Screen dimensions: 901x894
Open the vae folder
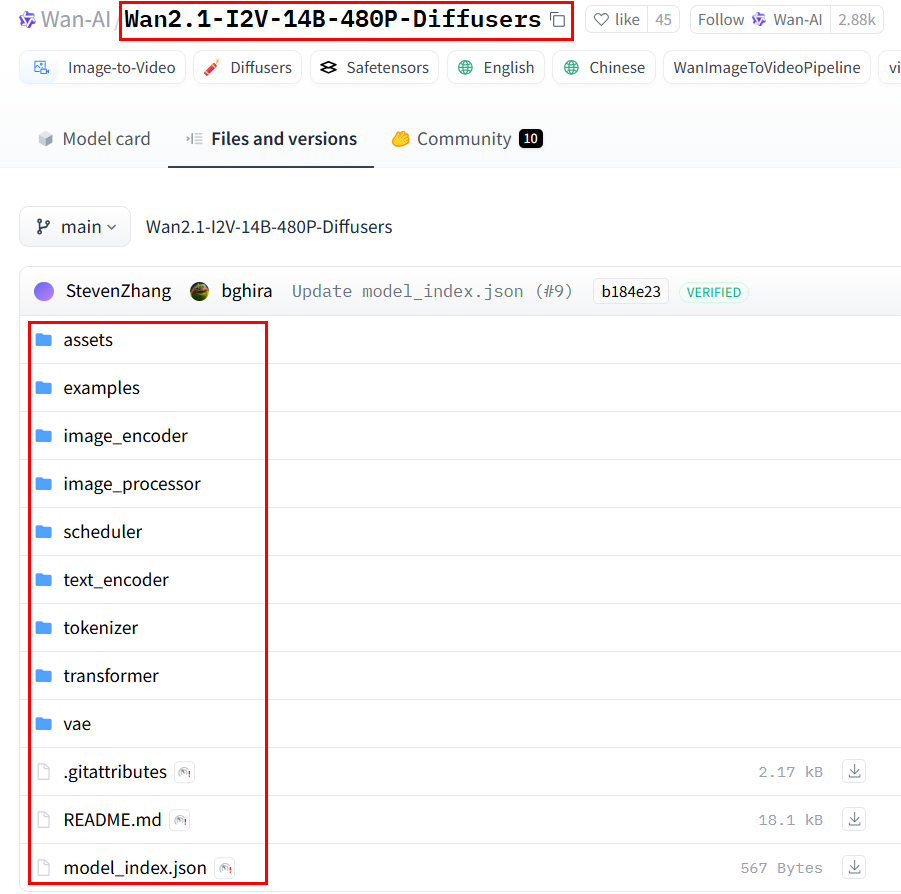click(77, 724)
